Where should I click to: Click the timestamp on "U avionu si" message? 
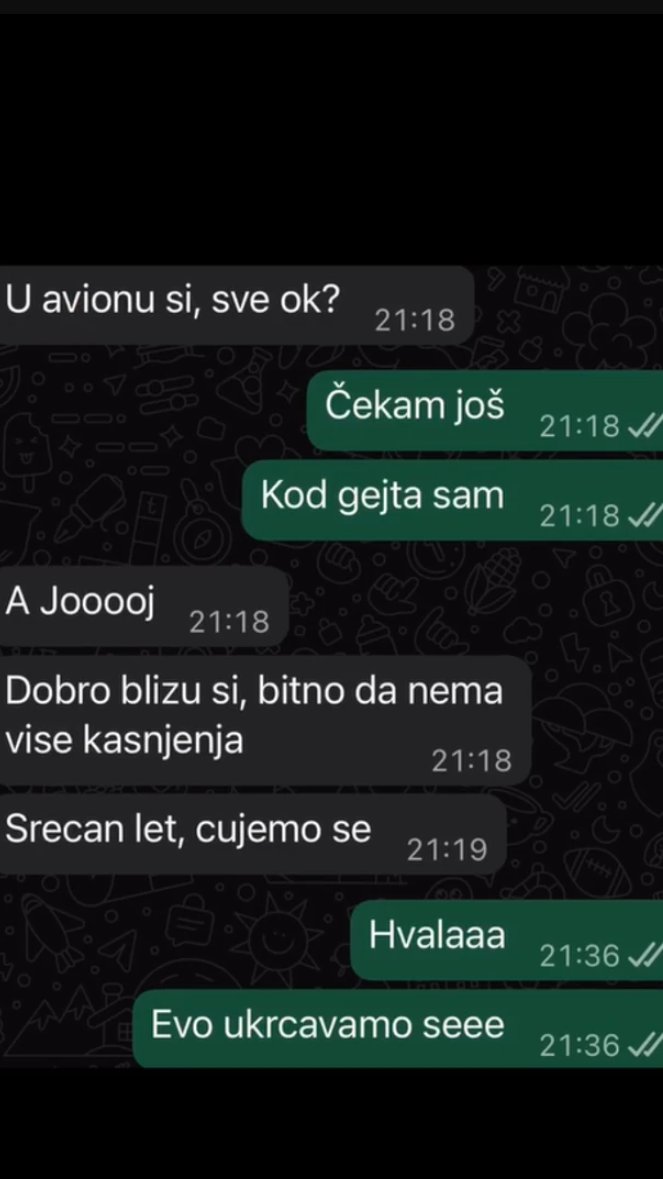coord(415,321)
